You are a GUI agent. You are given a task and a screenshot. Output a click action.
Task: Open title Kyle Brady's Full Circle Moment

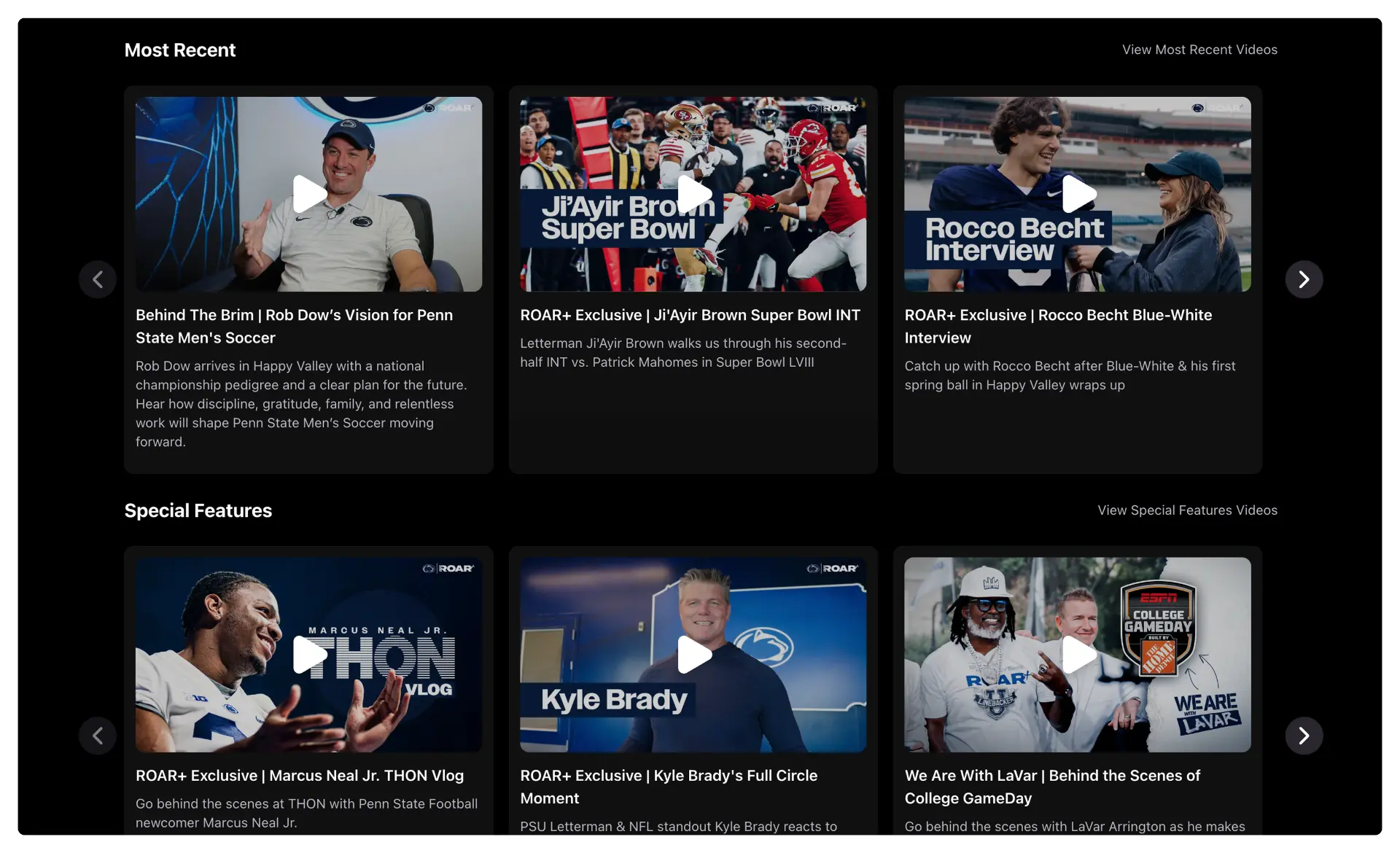point(669,787)
